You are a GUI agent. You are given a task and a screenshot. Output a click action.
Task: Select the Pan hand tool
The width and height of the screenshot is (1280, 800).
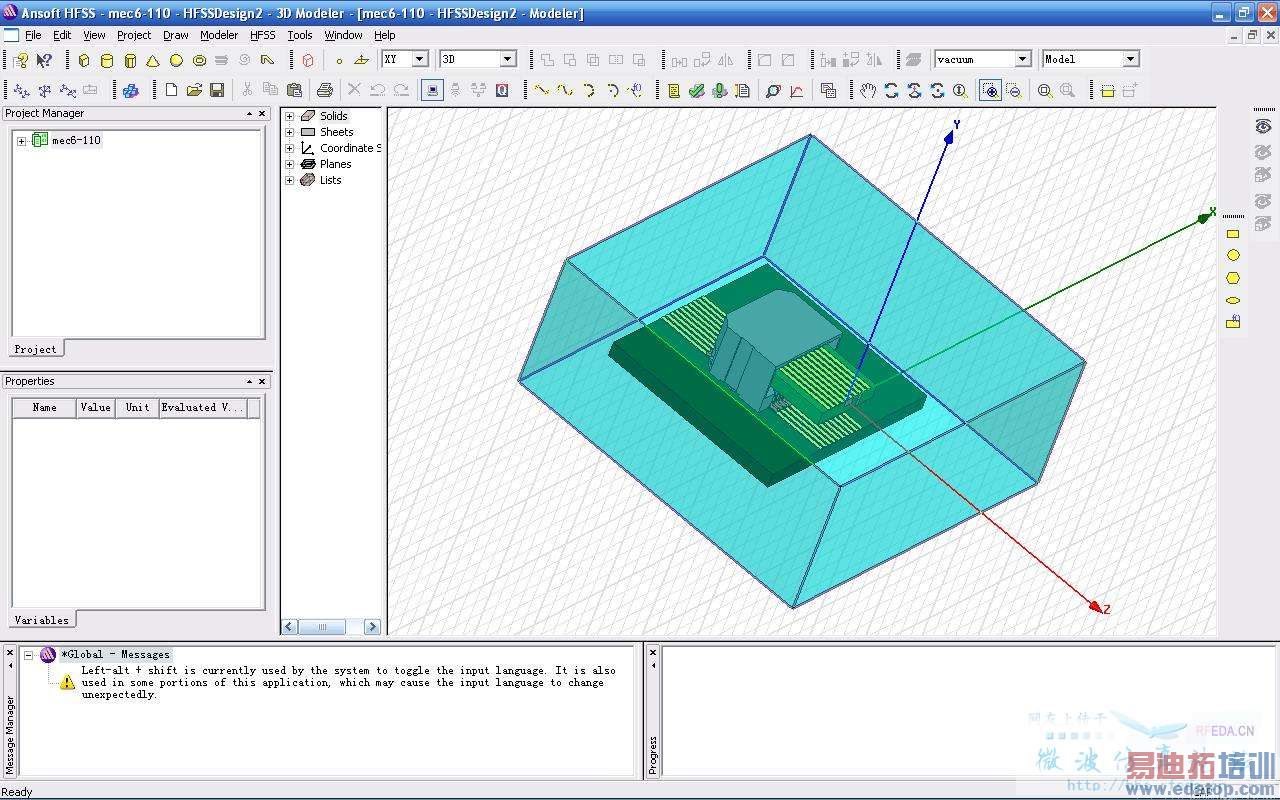868,90
